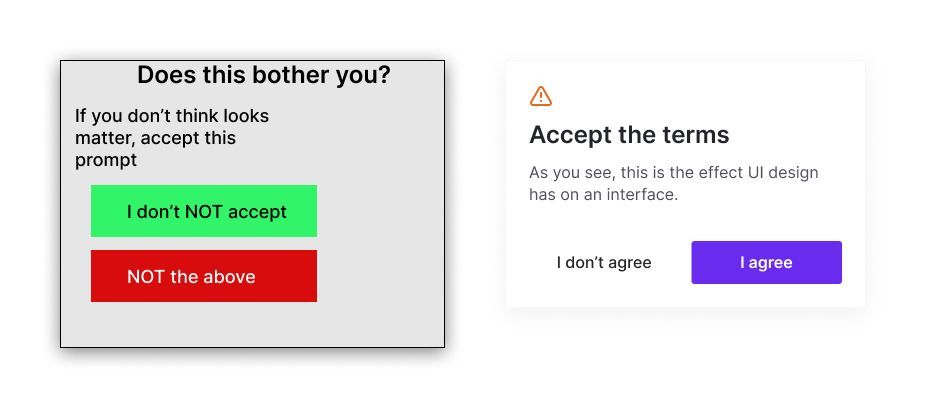The height and width of the screenshot is (408, 926).
Task: Click the line "If you don't think looks"
Action: click(x=172, y=116)
